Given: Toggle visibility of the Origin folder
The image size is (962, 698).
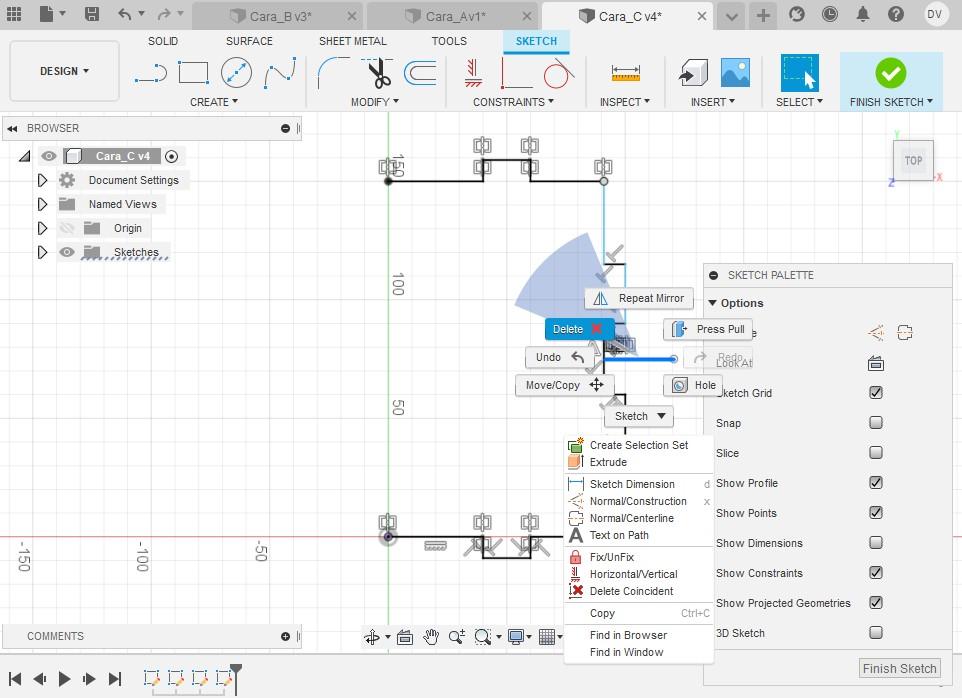Looking at the screenshot, I should 67,228.
